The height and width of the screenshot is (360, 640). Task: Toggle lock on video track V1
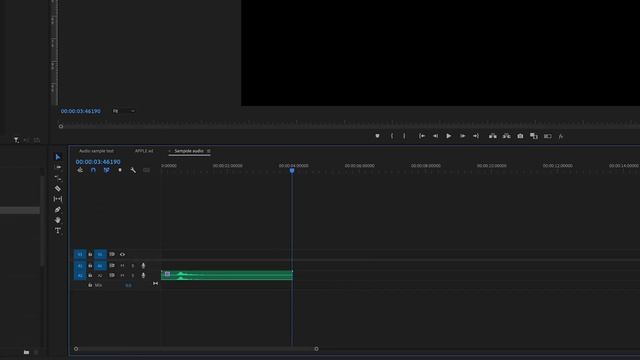click(x=90, y=254)
